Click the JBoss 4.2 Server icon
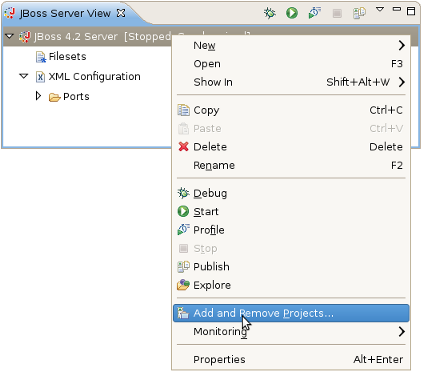This screenshot has width=423, height=371. click(x=25, y=36)
